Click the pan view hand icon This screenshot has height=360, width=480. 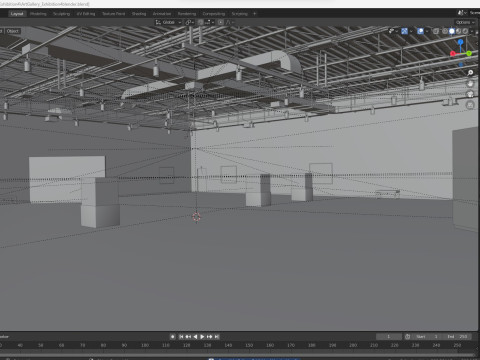point(470,83)
